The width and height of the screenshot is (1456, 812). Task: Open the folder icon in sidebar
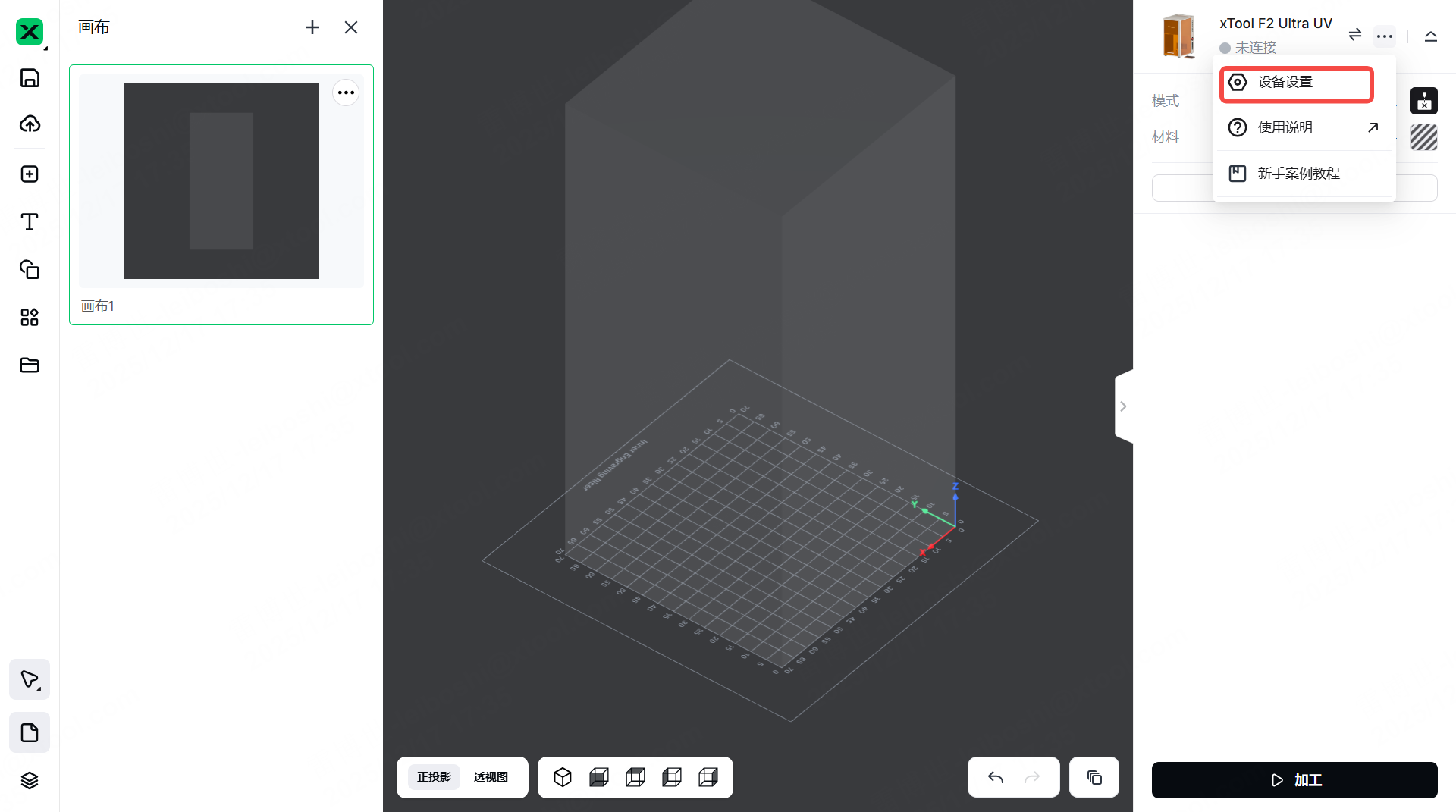click(30, 365)
